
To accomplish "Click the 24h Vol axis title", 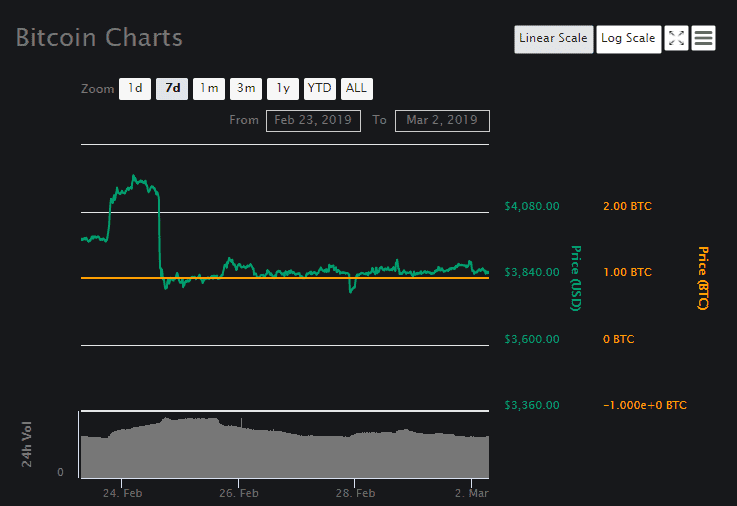I will coord(27,444).
